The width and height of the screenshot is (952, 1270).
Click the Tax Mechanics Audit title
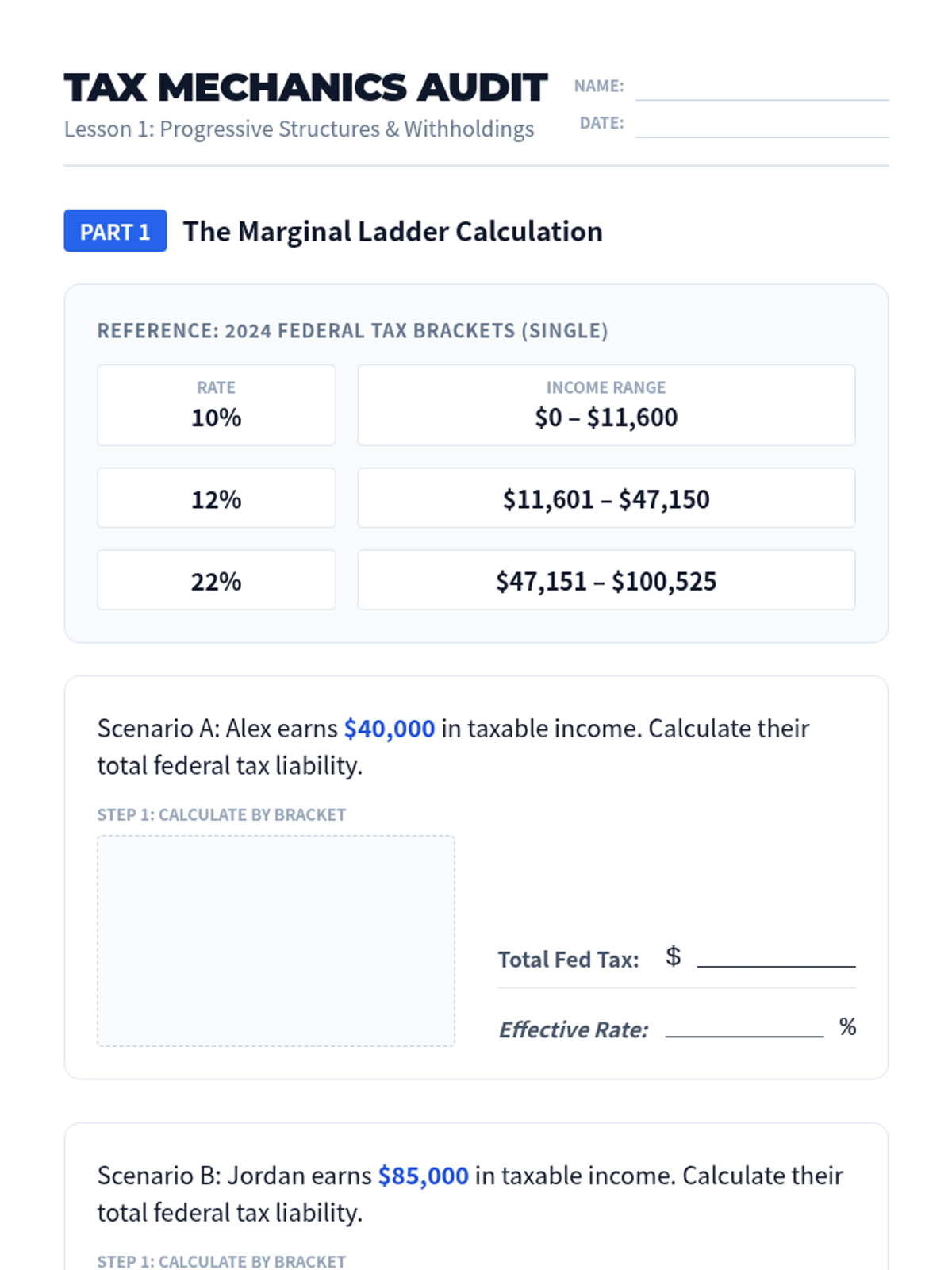click(305, 87)
